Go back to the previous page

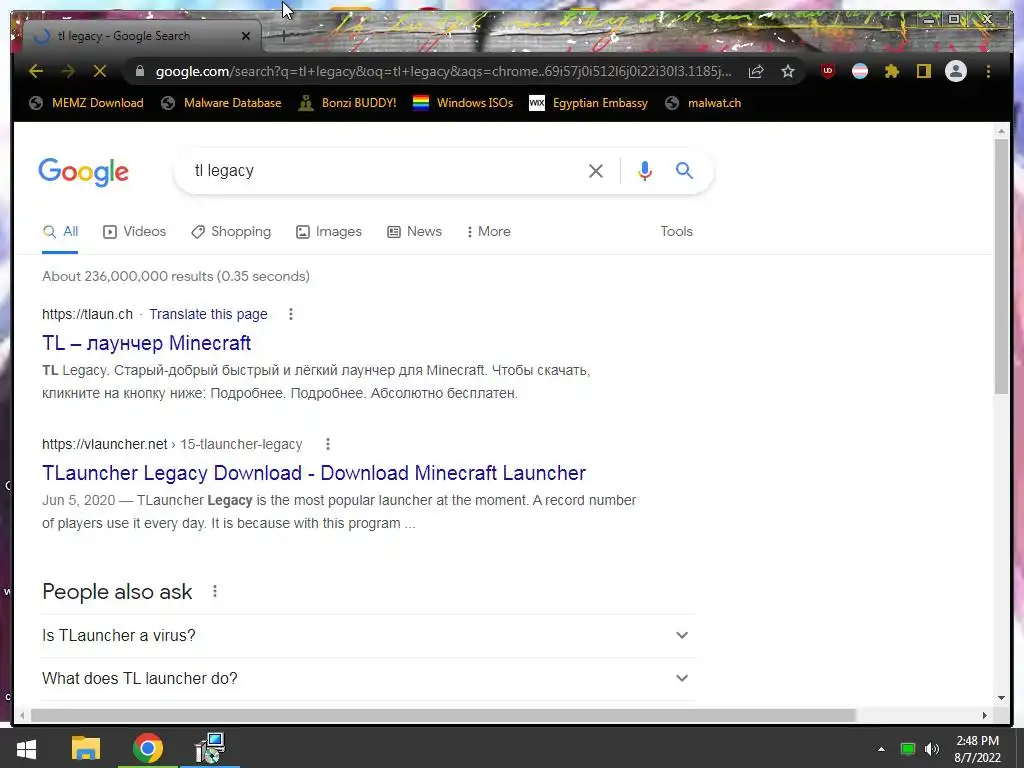[x=36, y=71]
